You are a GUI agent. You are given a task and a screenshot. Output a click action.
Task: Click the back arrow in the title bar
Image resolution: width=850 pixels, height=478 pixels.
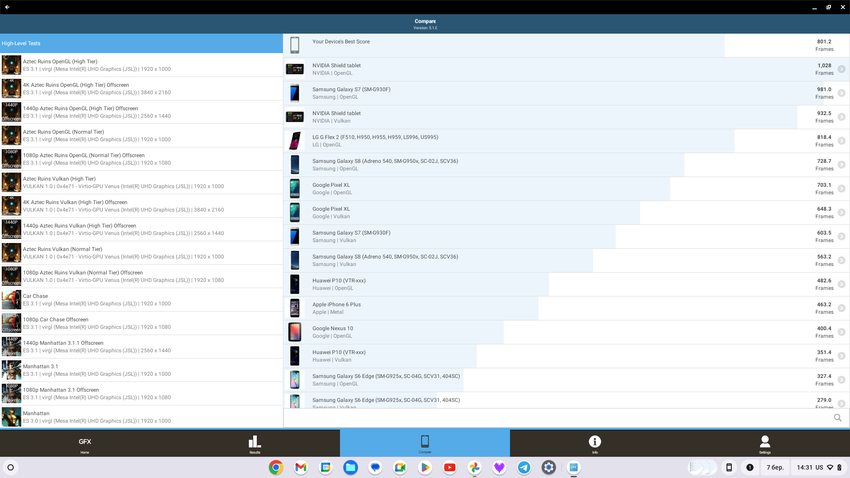point(7,7)
